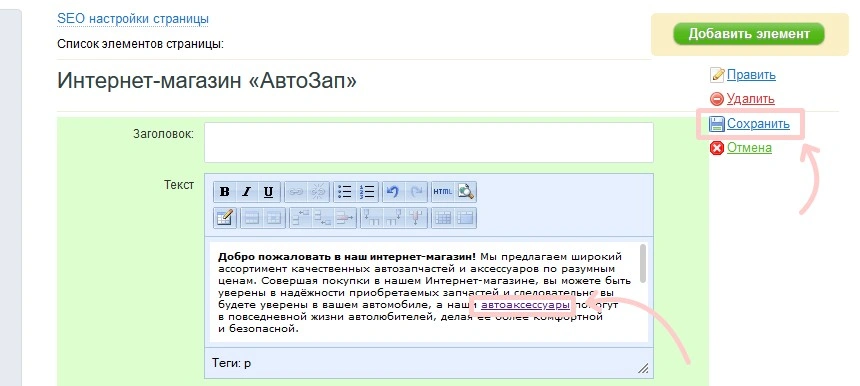
Task: Click the 'p' tag in the Теги path
Action: click(247, 363)
